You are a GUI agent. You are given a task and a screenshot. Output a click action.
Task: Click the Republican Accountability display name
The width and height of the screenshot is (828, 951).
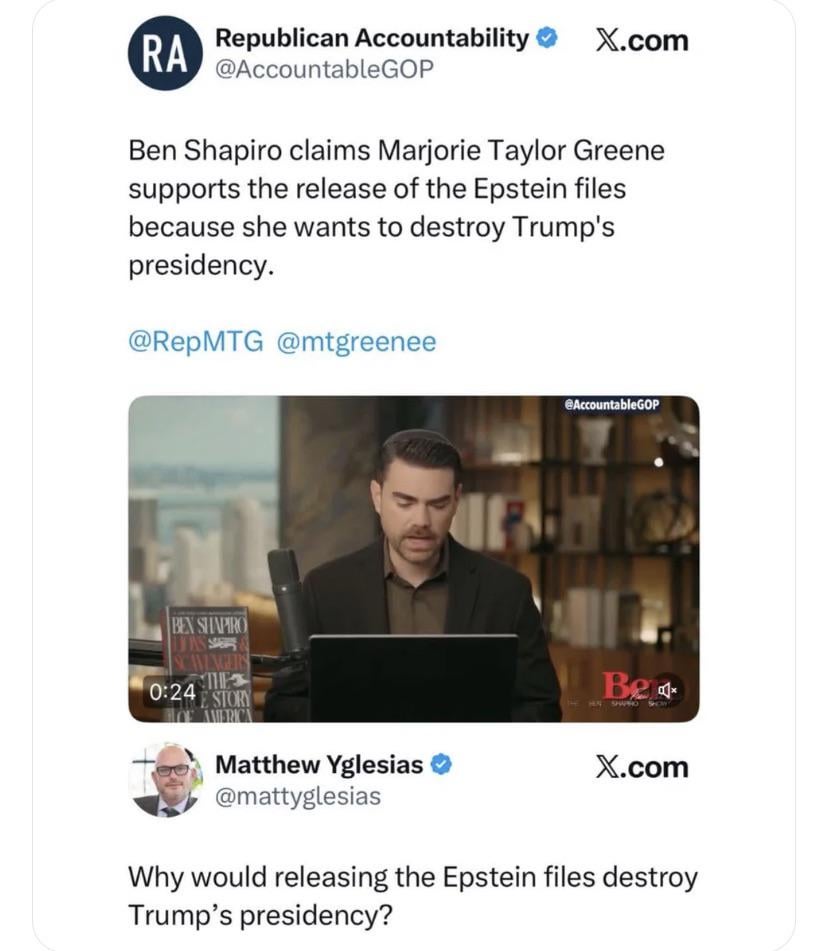click(x=372, y=38)
